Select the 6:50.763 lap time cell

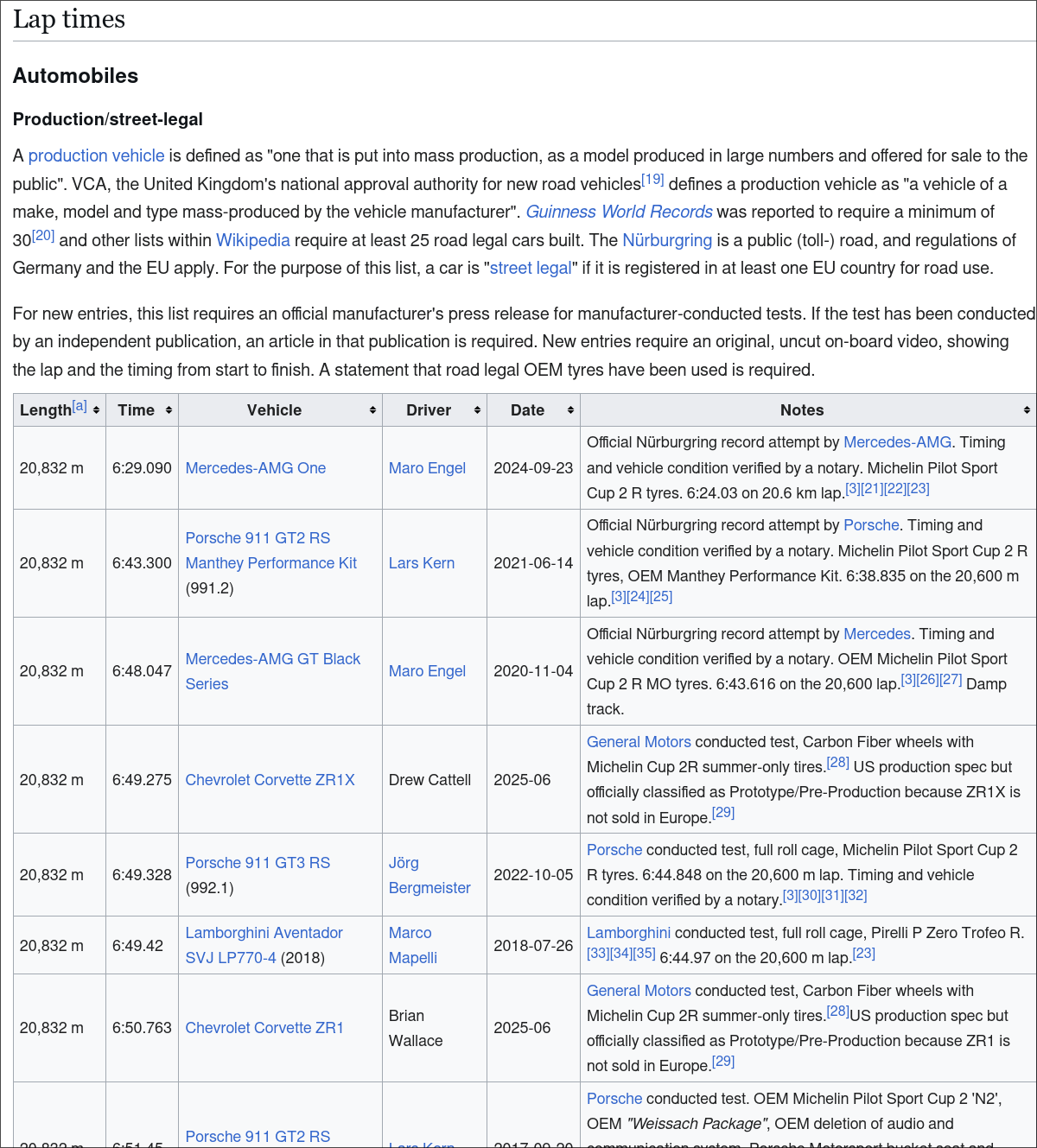[x=142, y=1028]
